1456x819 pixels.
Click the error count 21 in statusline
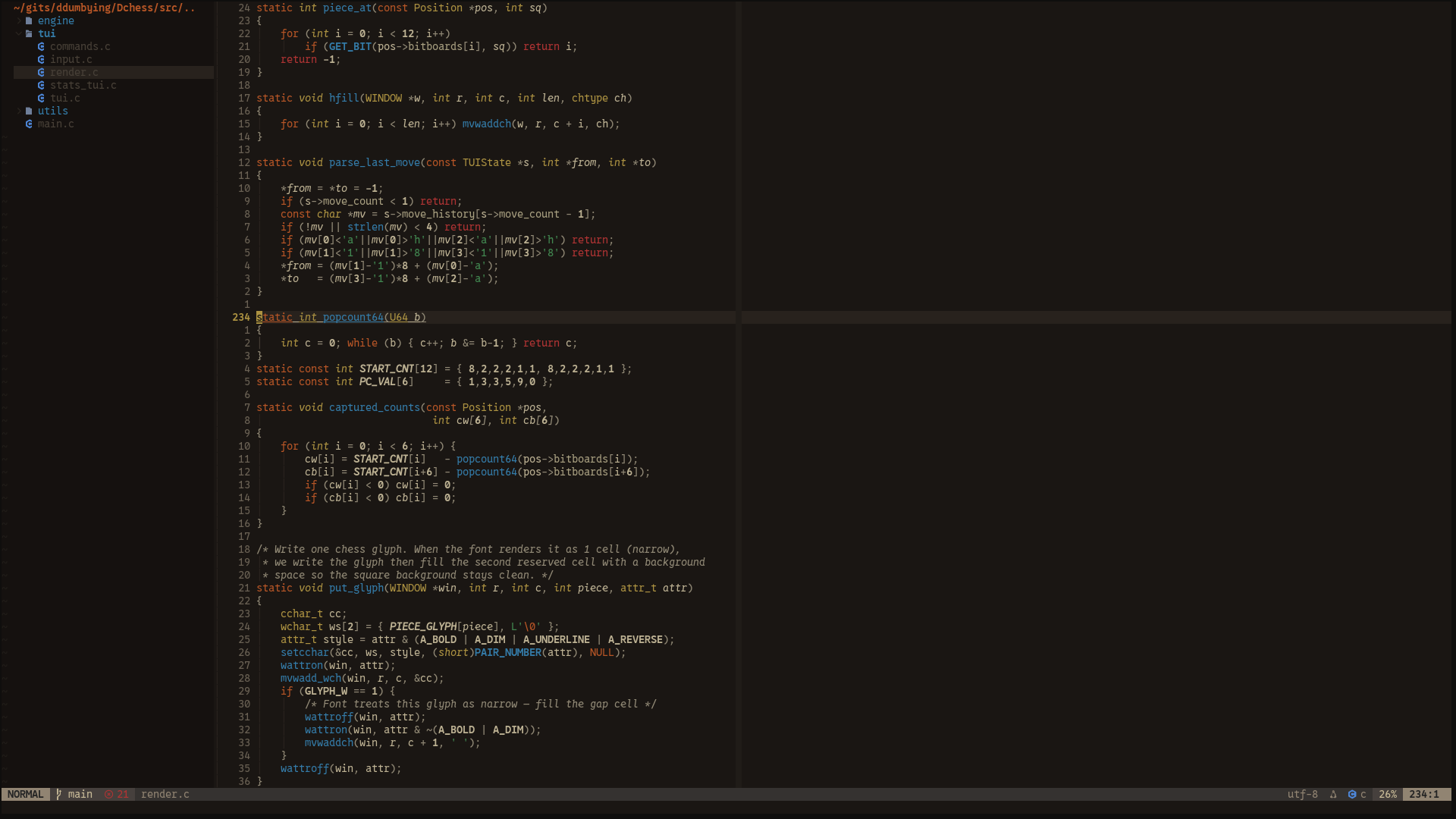(123, 794)
